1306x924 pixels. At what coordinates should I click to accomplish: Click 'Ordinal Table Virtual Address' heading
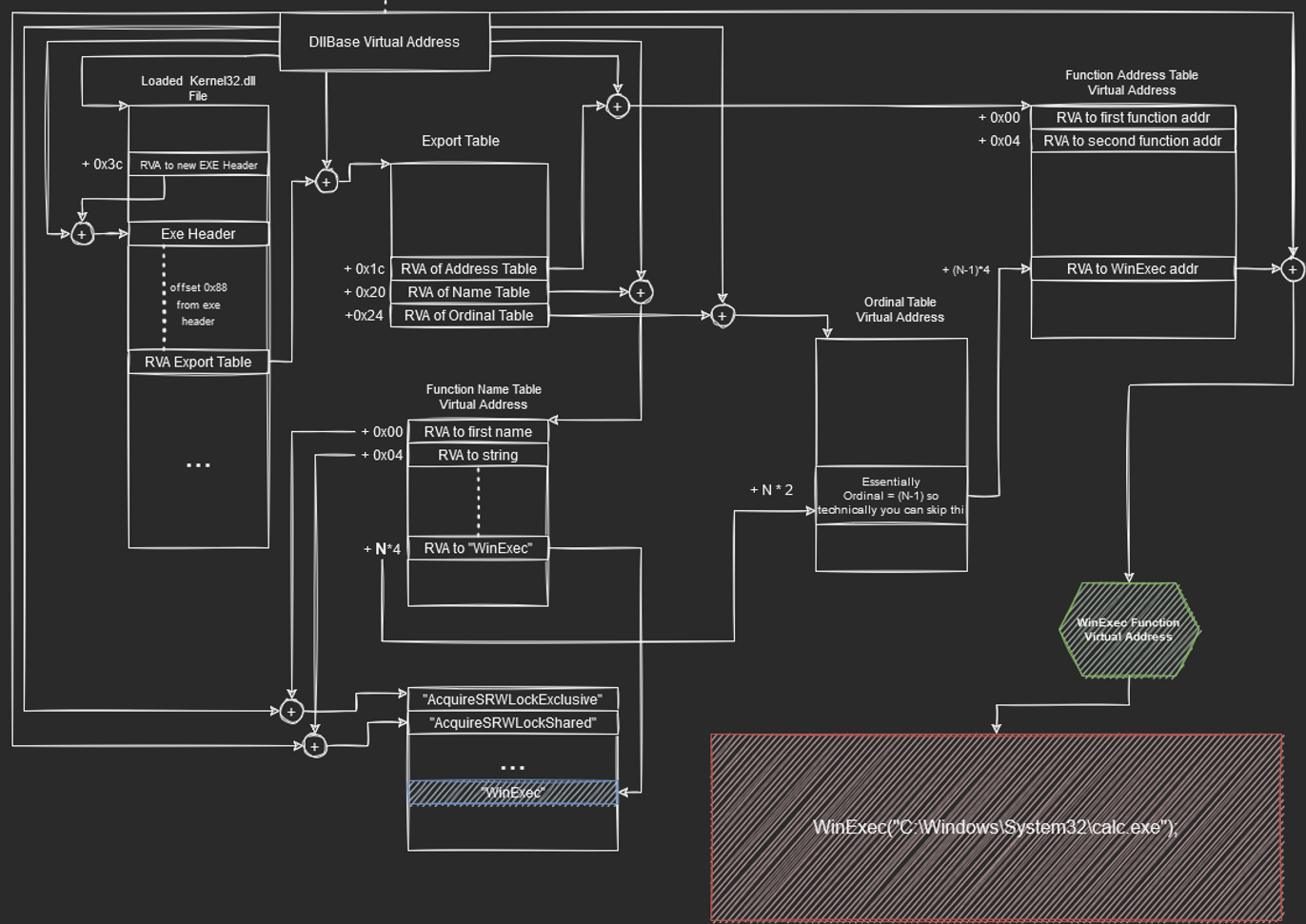pyautogui.click(x=900, y=309)
